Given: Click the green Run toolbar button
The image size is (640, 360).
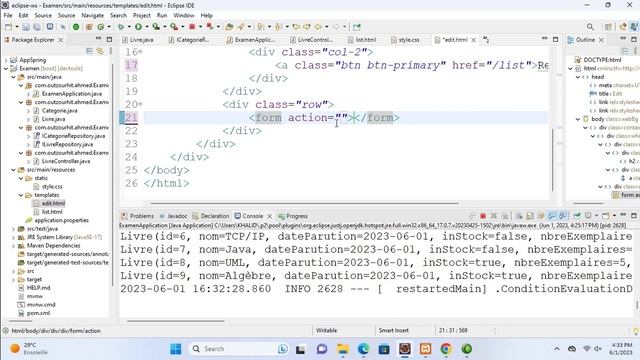Looking at the screenshot, I should coord(138,27).
